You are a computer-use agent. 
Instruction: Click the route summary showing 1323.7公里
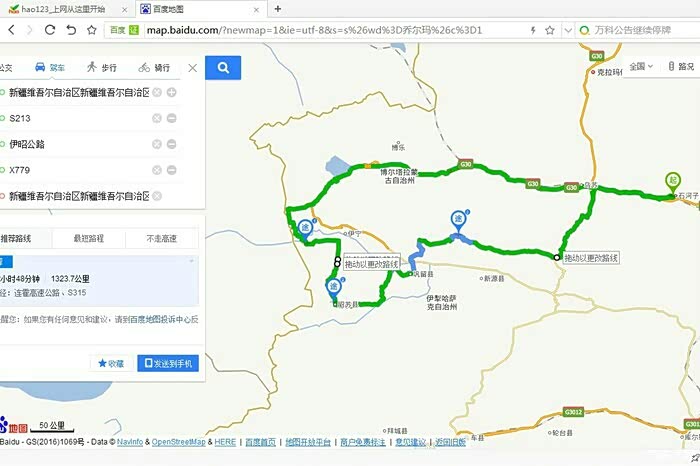point(99,281)
